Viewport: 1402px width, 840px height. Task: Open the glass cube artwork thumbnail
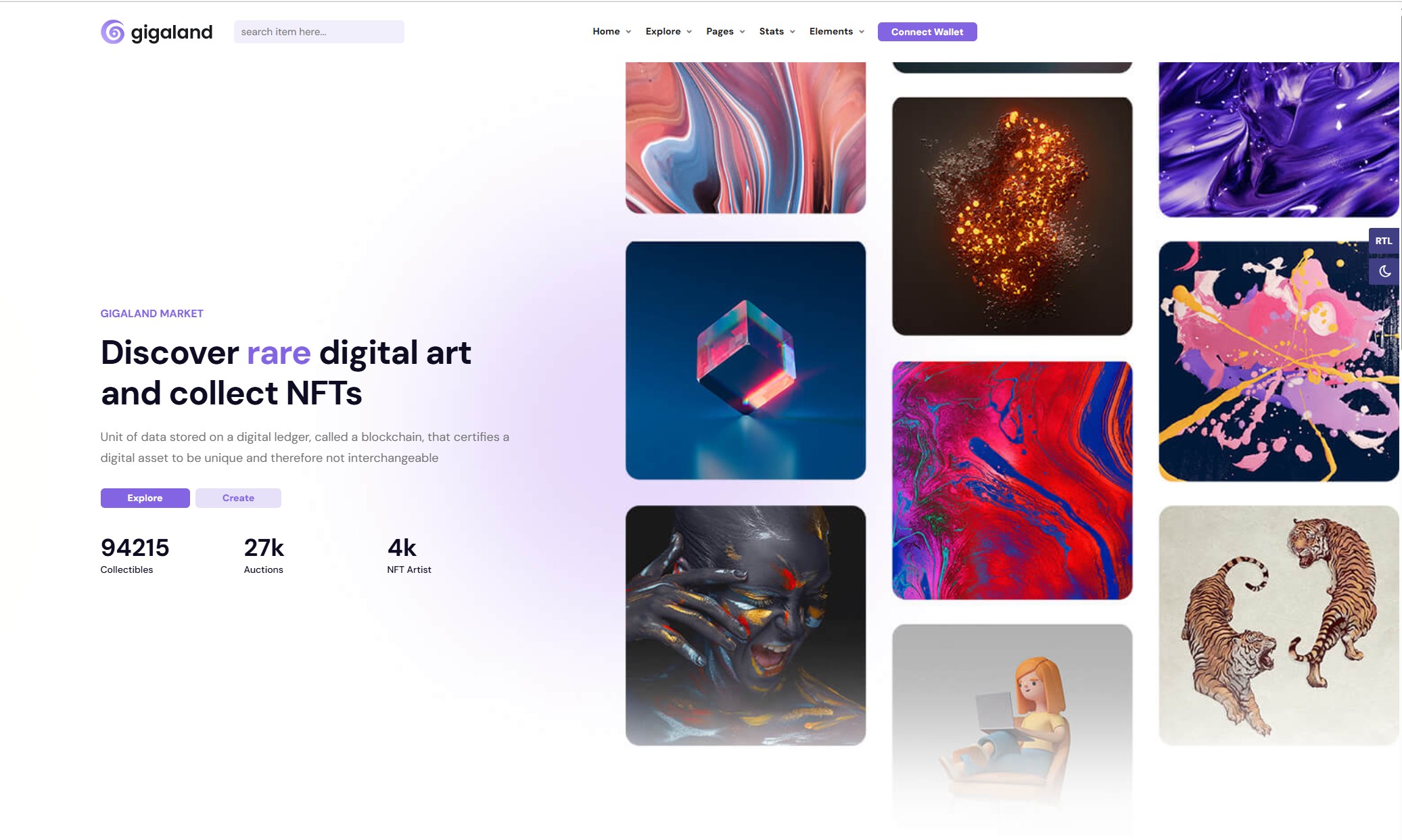745,360
